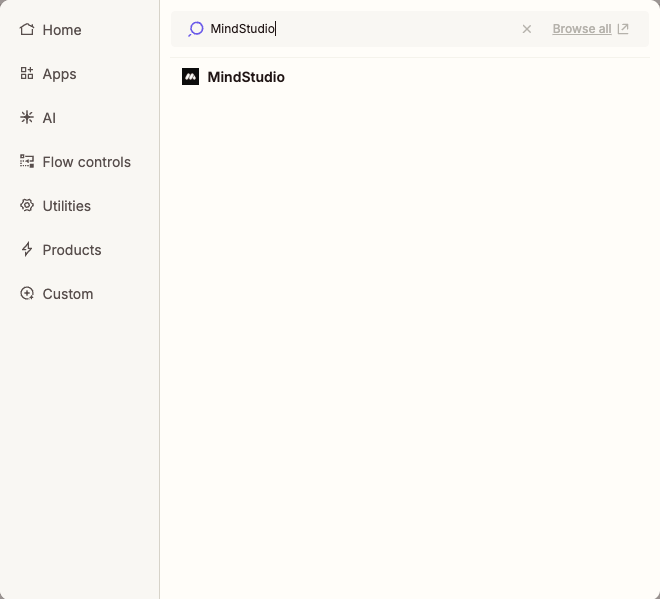
Task: Click the Apps grid icon
Action: pyautogui.click(x=27, y=73)
